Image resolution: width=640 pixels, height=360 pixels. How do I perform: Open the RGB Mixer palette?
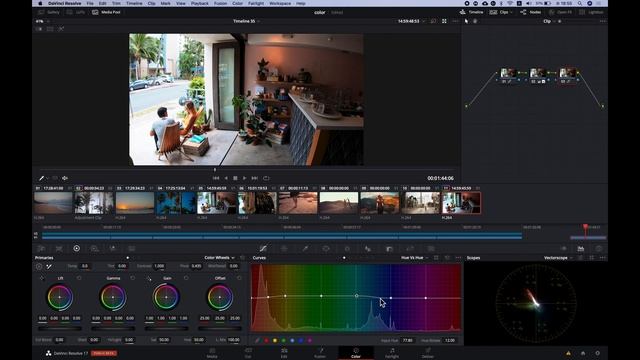click(x=113, y=248)
